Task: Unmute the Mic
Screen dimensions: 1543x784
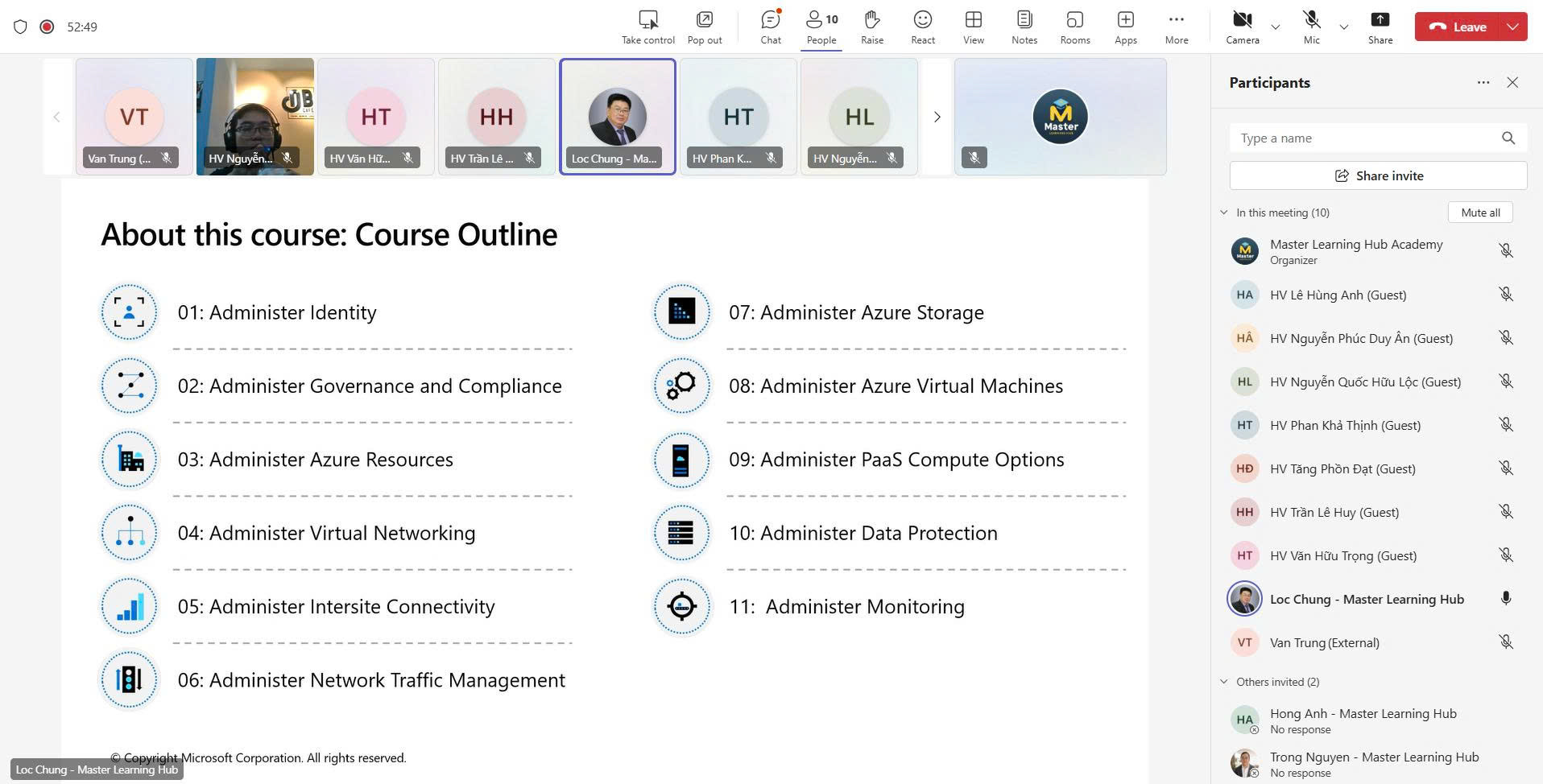Action: (1312, 27)
